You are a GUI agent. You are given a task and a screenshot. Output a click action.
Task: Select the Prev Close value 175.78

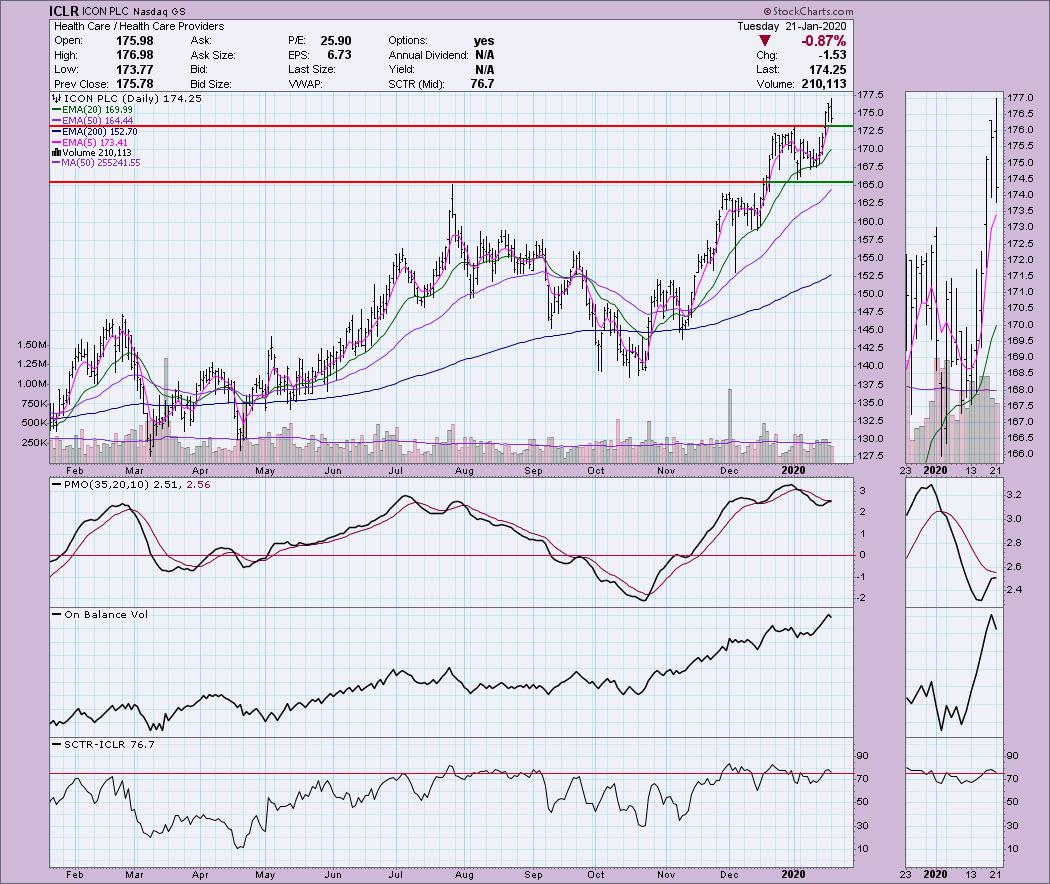pos(135,84)
